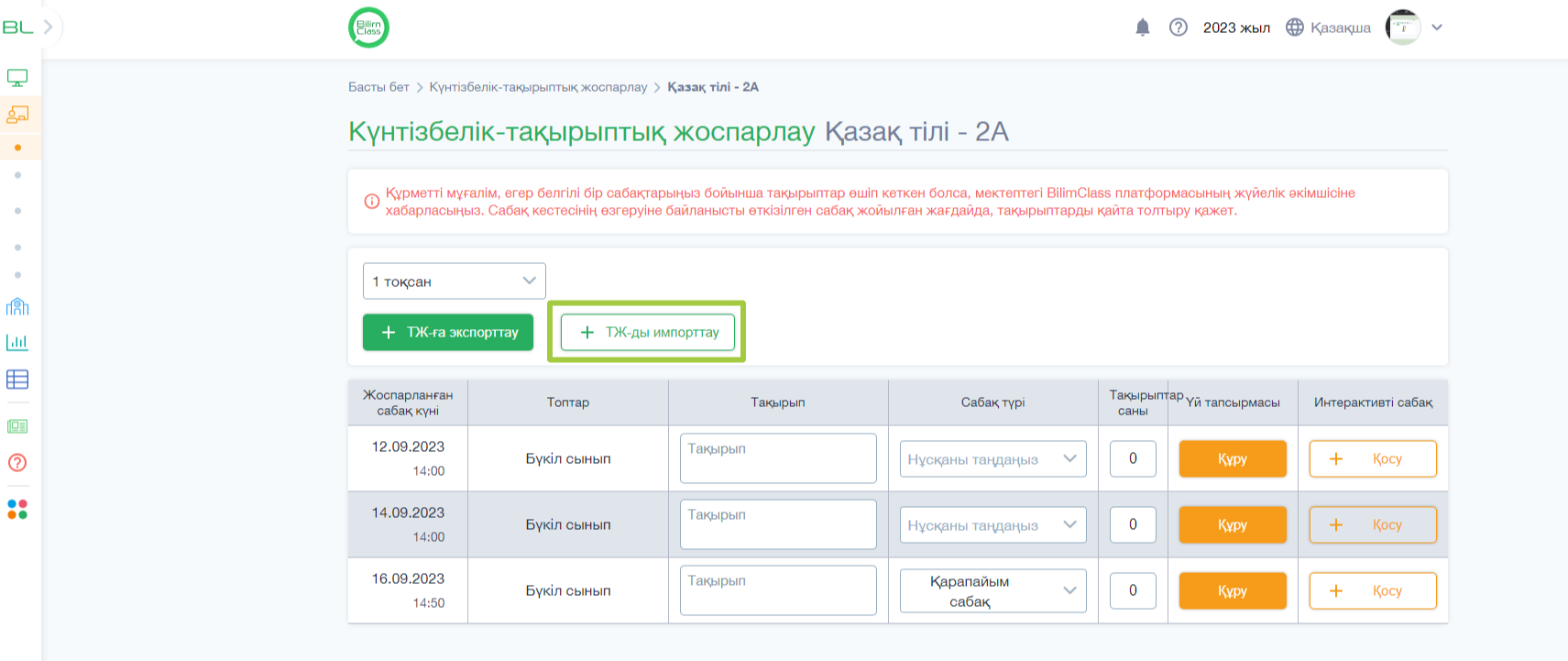Click Құру homework button for 14.09.2023
The image size is (1568, 661).
[1233, 524]
